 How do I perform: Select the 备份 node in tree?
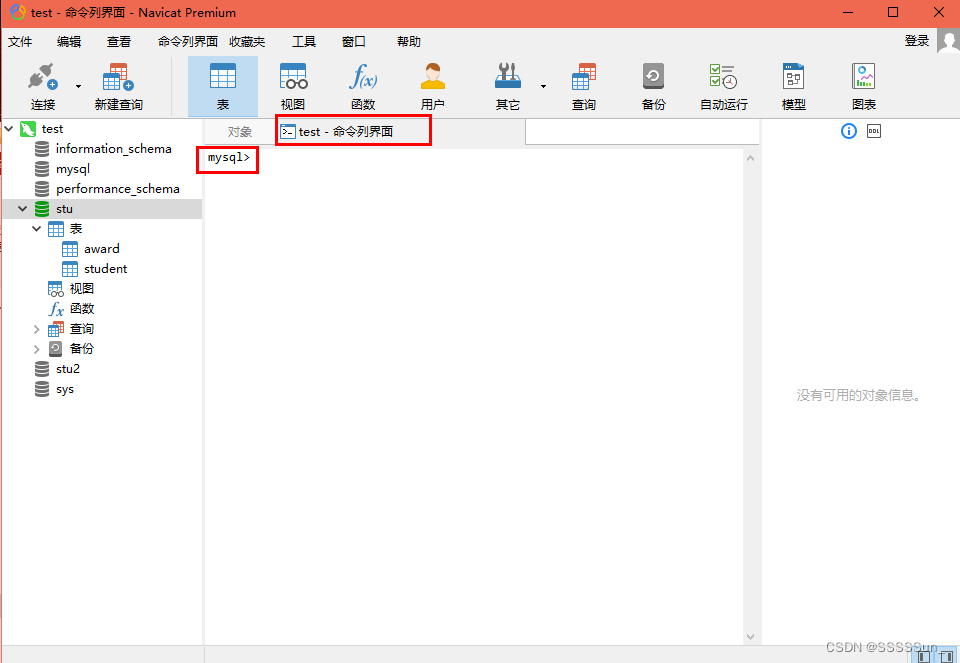tap(81, 348)
